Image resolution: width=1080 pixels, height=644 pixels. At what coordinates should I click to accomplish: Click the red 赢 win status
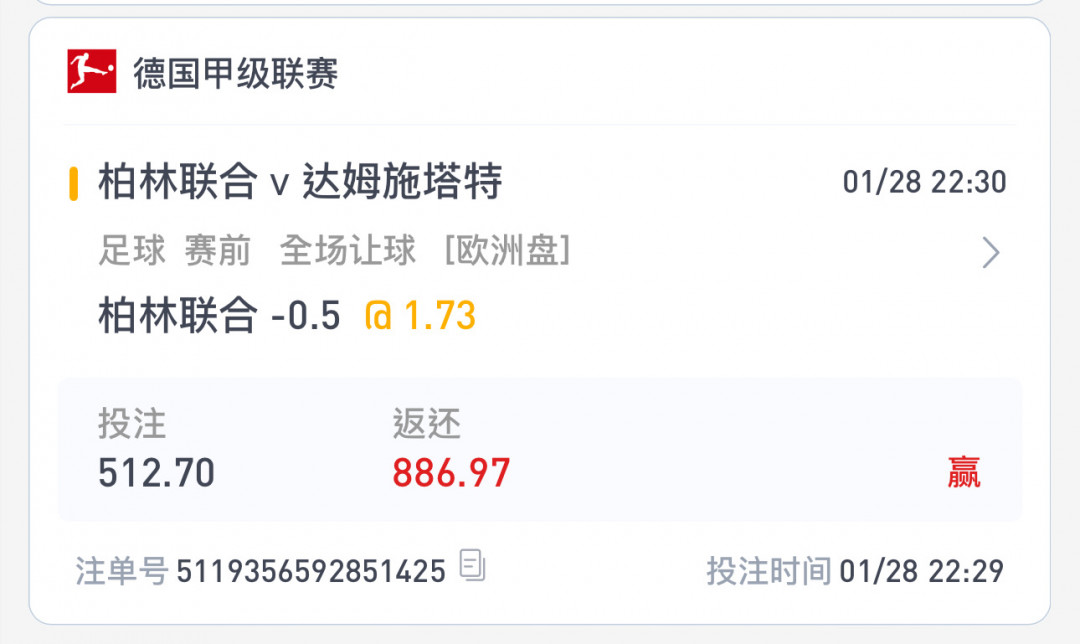coord(964,472)
